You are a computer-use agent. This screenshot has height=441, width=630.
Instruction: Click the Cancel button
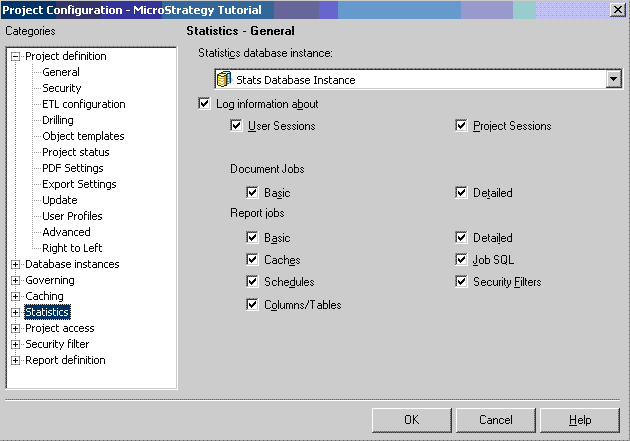tap(496, 420)
